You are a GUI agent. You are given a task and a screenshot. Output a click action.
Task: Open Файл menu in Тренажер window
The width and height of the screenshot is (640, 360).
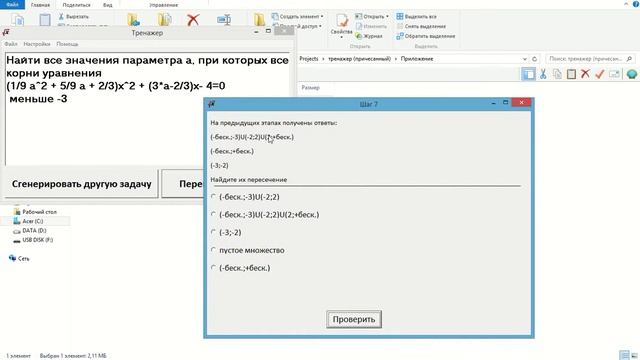11,44
